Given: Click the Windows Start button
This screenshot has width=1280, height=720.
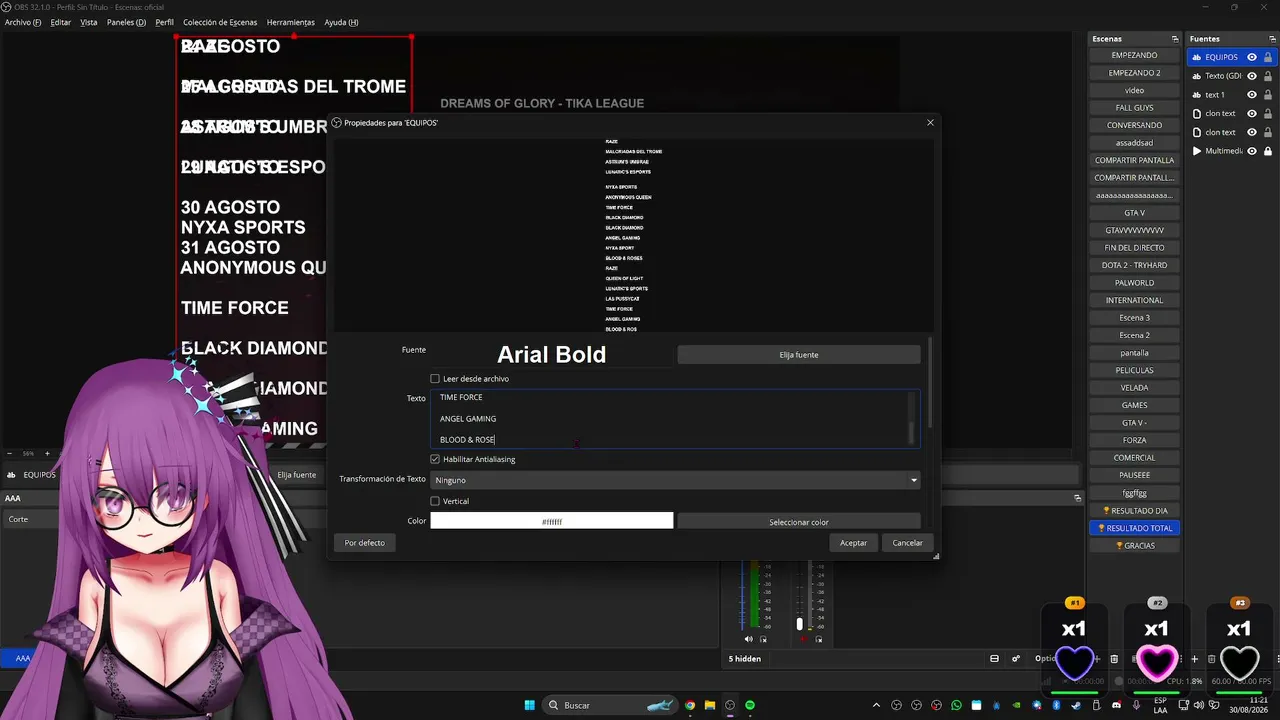Looking at the screenshot, I should point(529,705).
